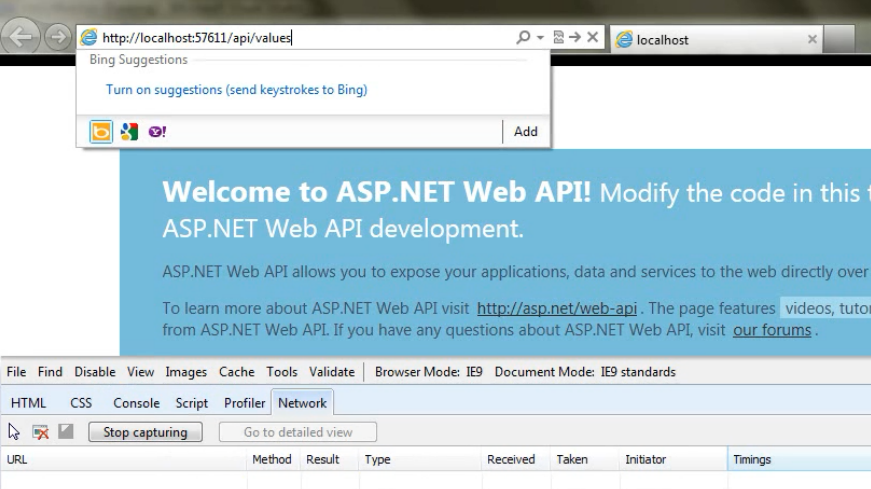Click the Stop capturing button
The image size is (871, 489).
145,432
